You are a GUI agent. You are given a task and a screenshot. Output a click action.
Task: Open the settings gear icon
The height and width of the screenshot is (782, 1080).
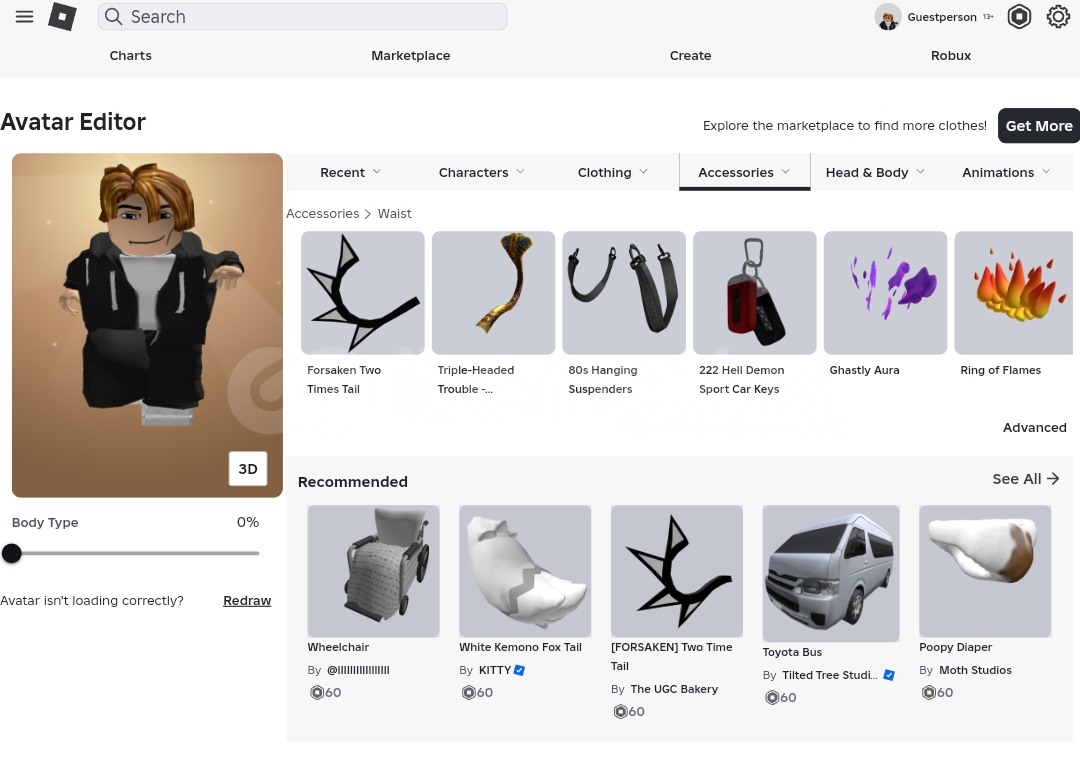pyautogui.click(x=1058, y=17)
